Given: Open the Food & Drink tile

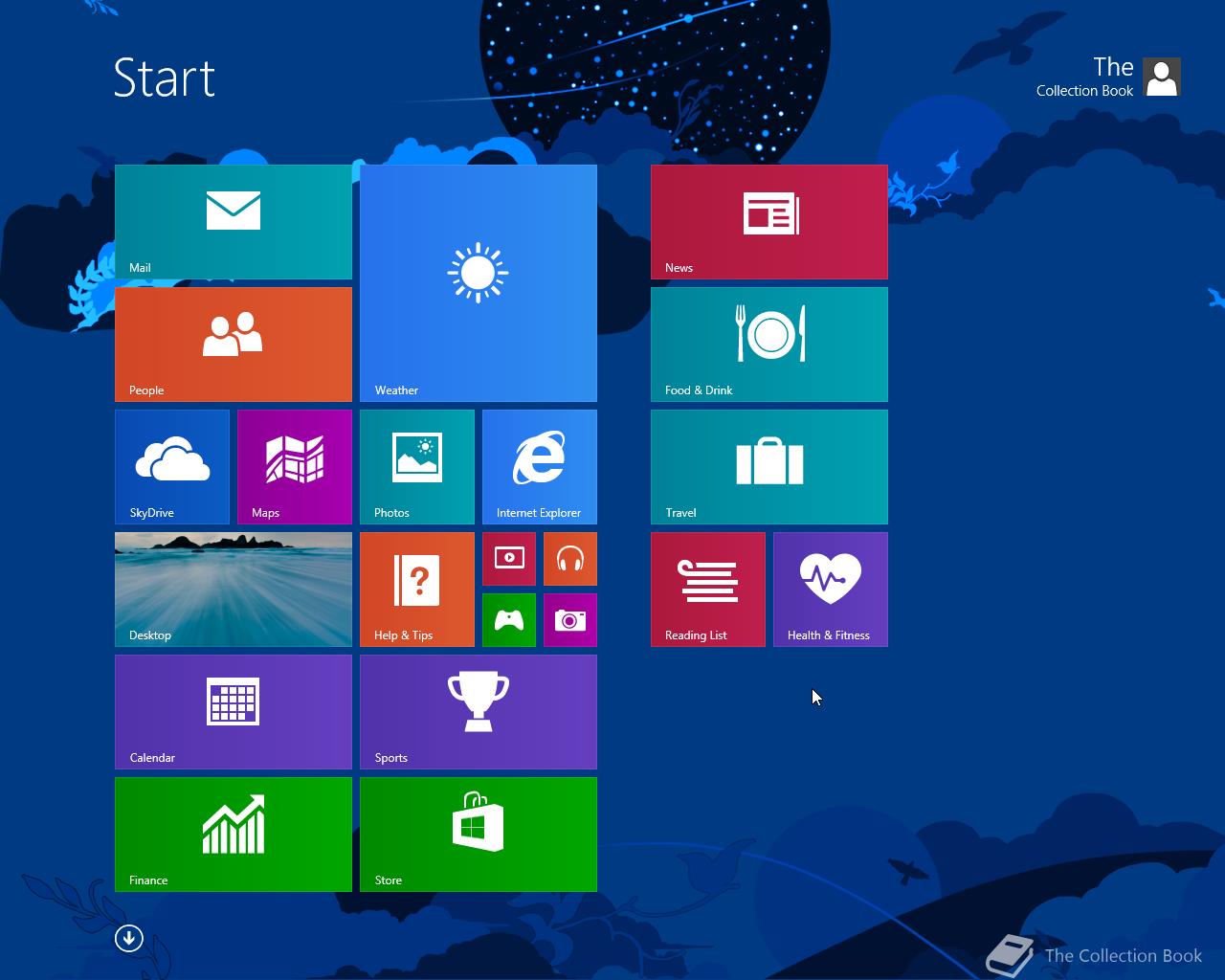Looking at the screenshot, I should (769, 345).
